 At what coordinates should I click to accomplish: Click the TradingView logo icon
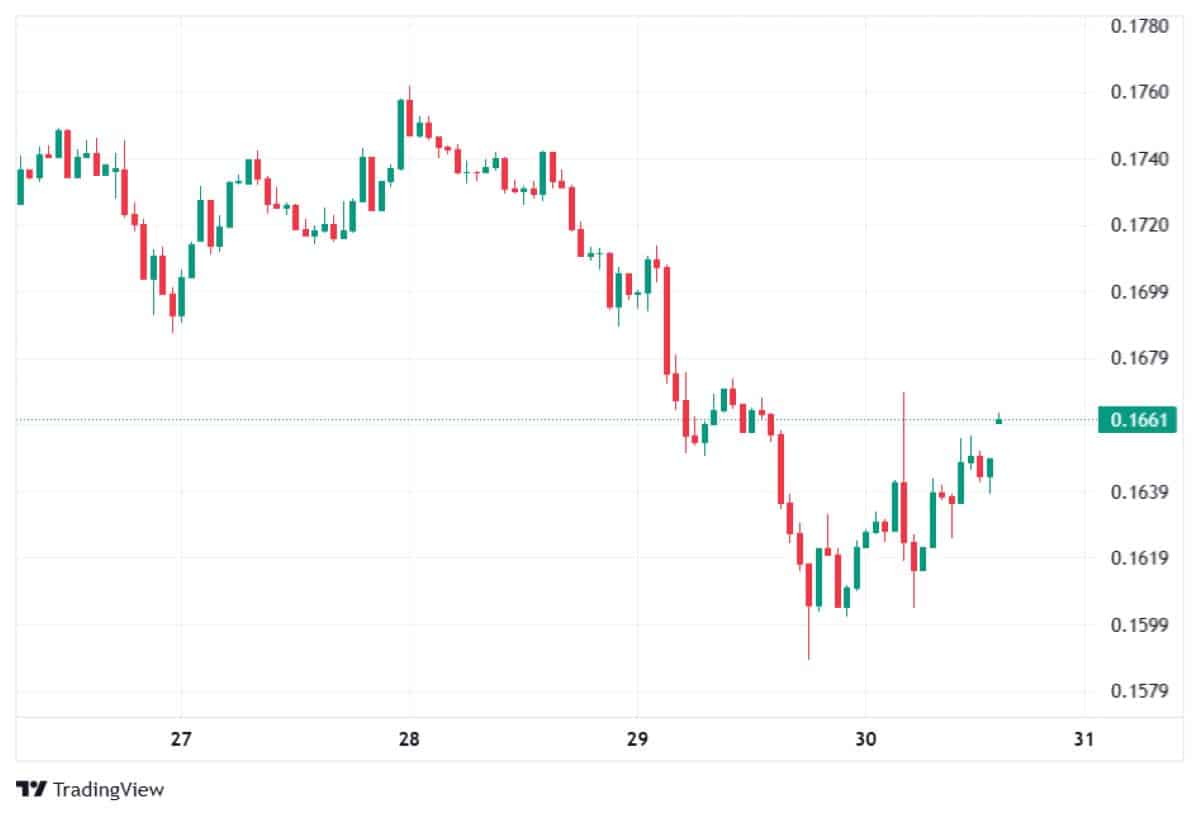click(32, 789)
